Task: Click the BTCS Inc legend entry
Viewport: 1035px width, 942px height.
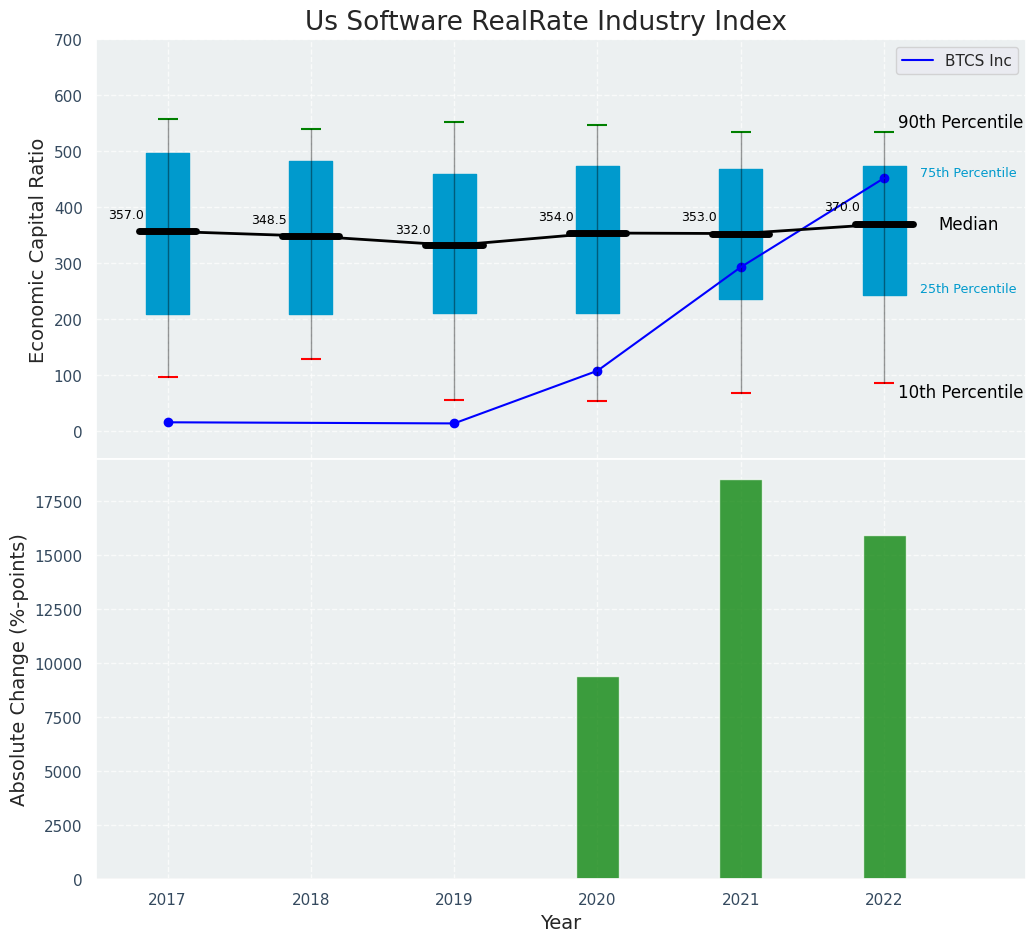Action: tap(957, 61)
